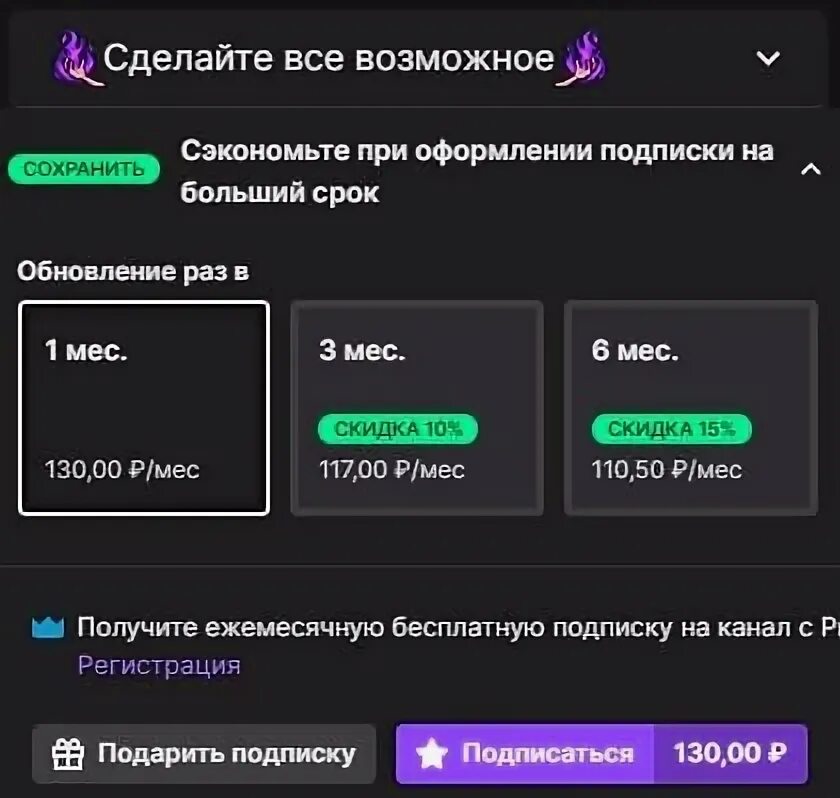840x798 pixels.
Task: Click the right purple flame emote icon
Action: [x=582, y=59]
